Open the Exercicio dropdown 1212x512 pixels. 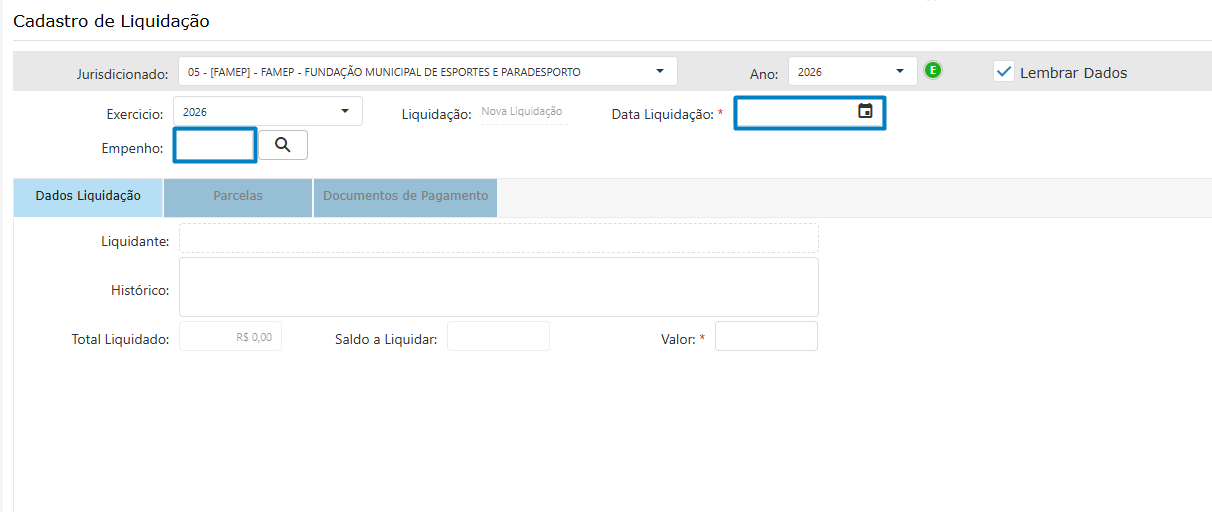coord(345,111)
